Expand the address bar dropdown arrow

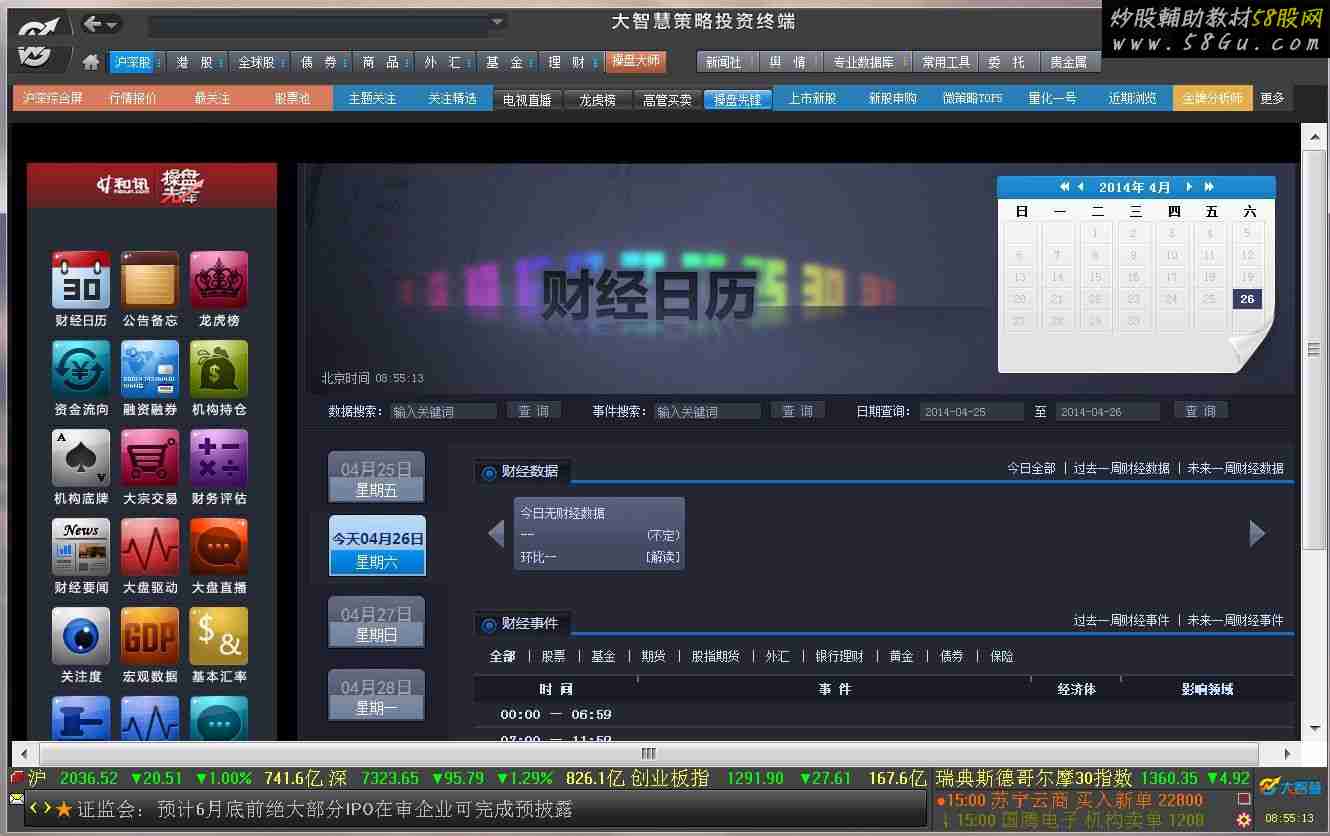pyautogui.click(x=497, y=22)
